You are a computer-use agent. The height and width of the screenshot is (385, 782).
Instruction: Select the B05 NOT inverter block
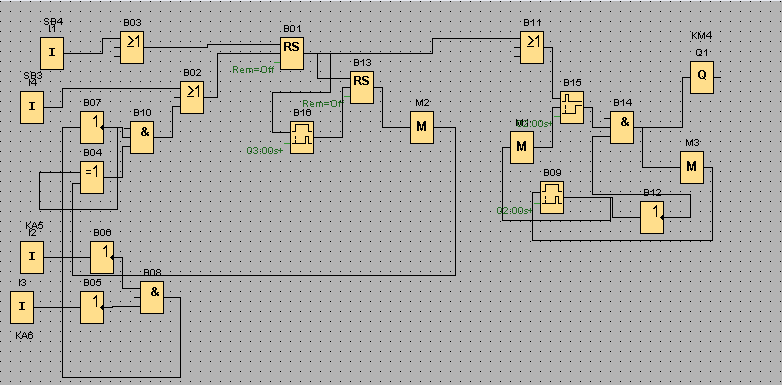pyautogui.click(x=92, y=308)
